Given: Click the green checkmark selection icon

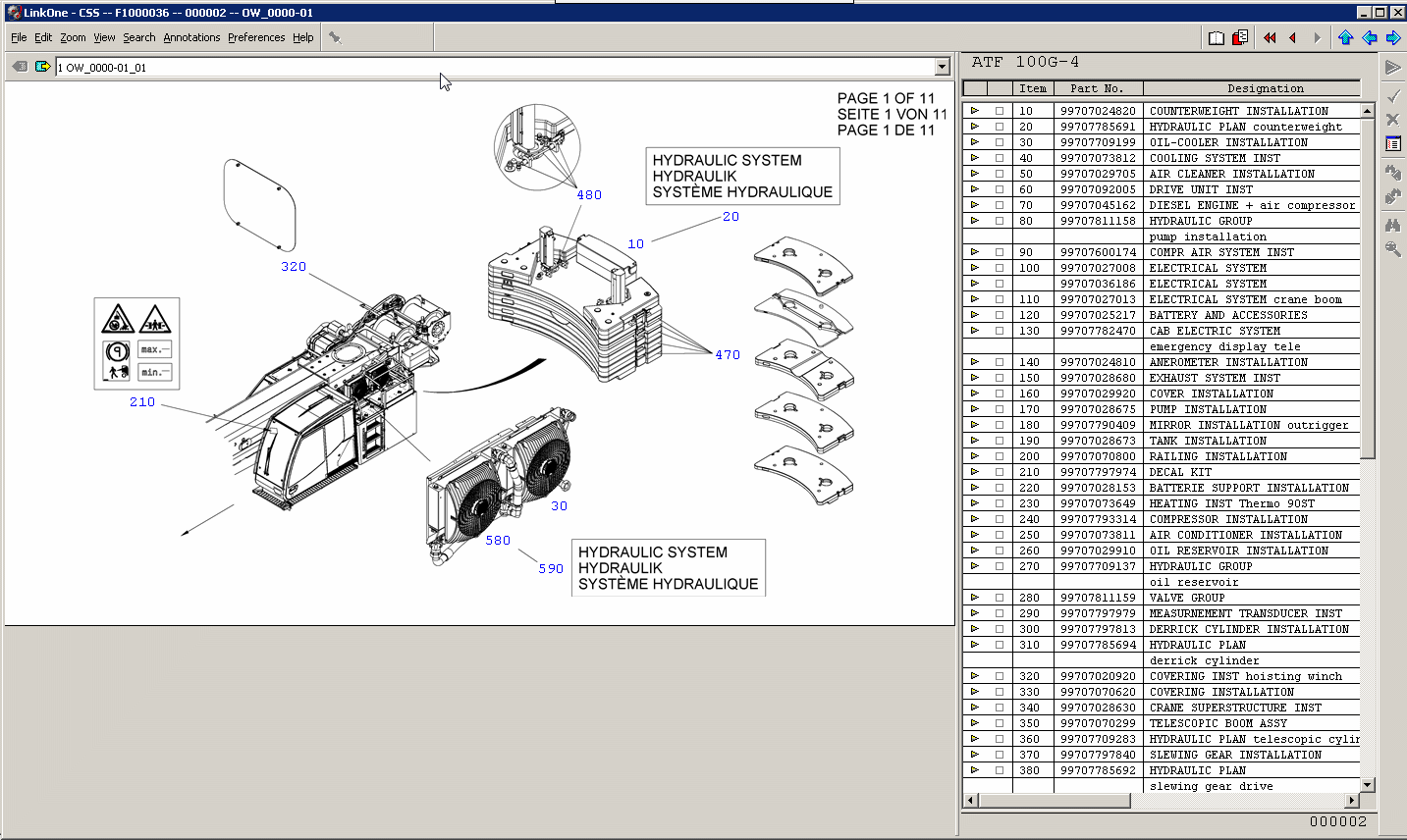Looking at the screenshot, I should pyautogui.click(x=1393, y=95).
